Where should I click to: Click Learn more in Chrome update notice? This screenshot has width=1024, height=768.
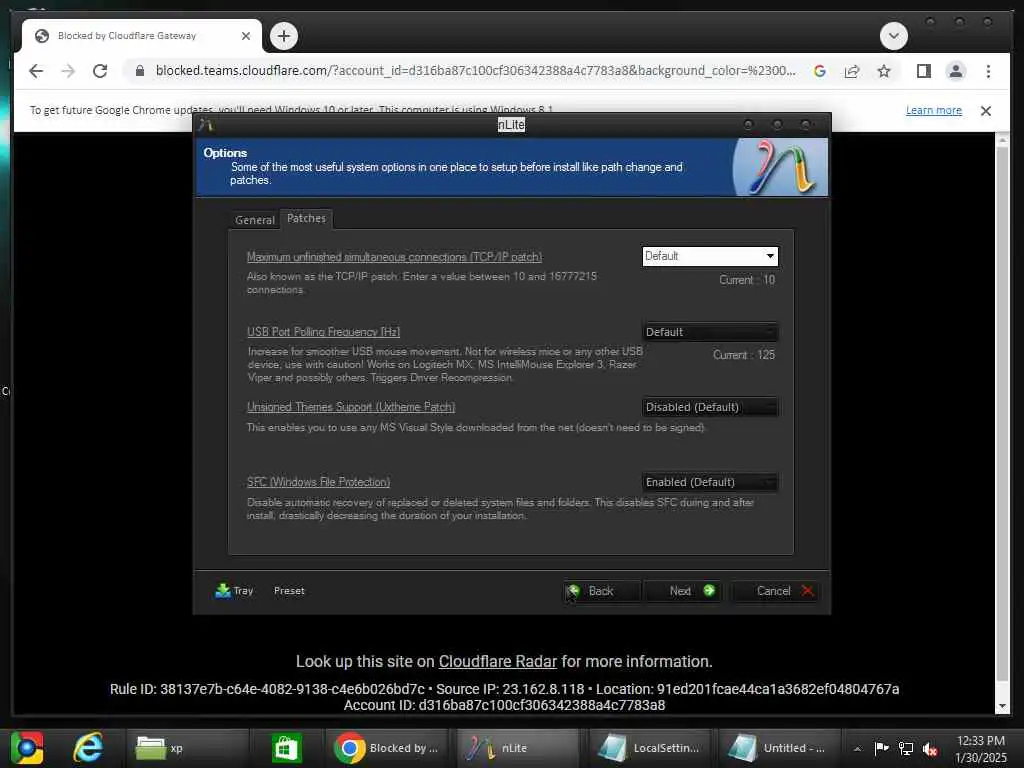point(934,110)
